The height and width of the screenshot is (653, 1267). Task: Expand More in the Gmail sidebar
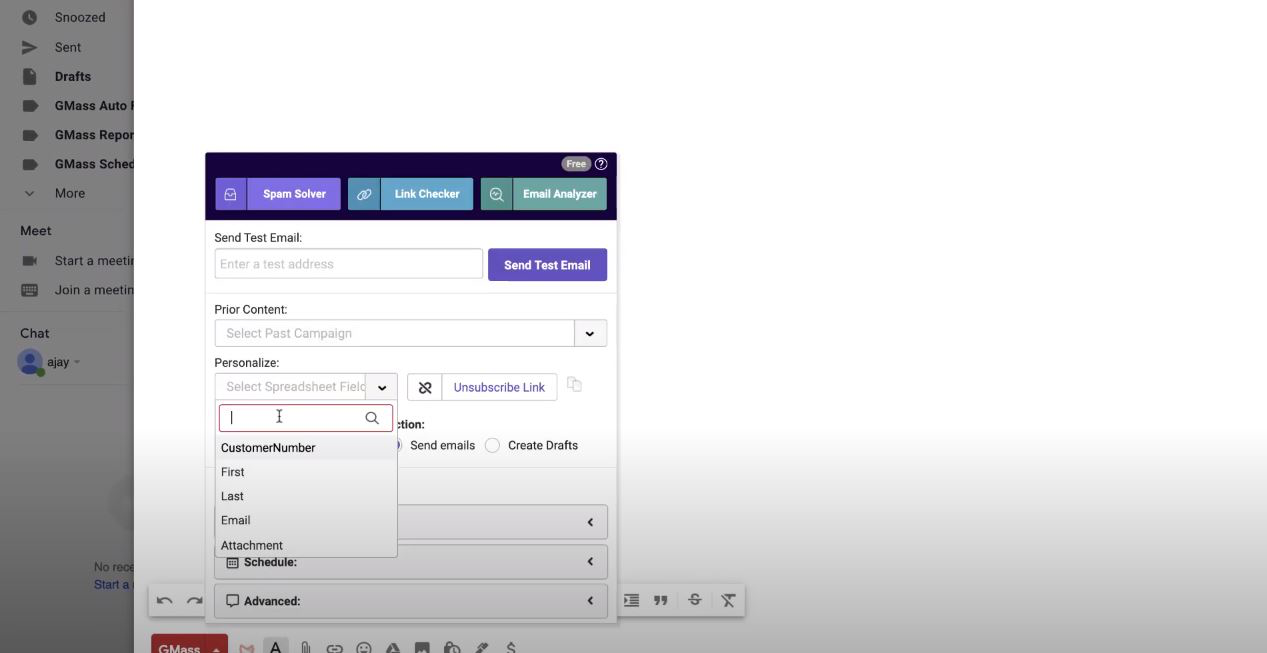(68, 193)
